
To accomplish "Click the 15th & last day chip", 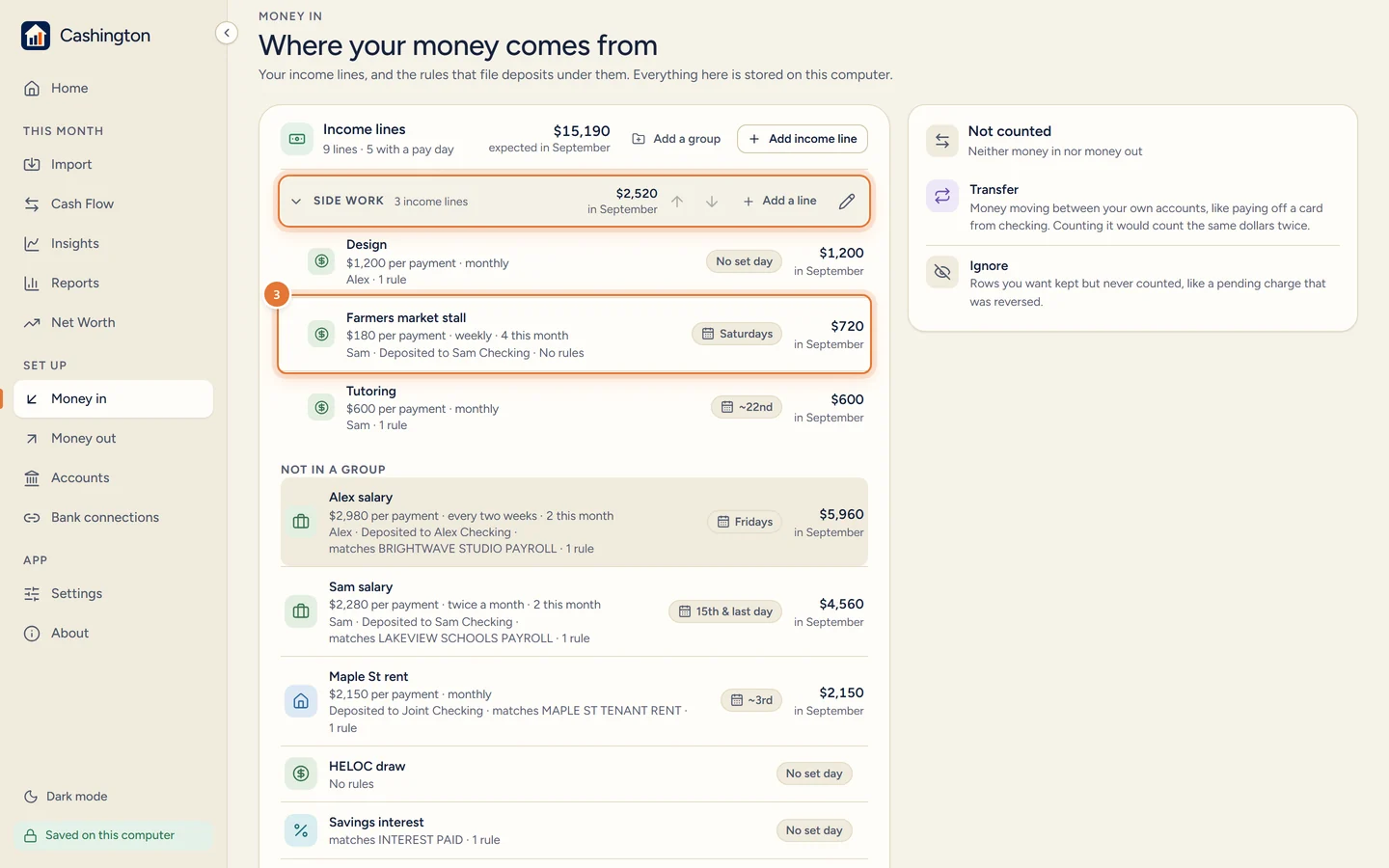I will pos(725,611).
